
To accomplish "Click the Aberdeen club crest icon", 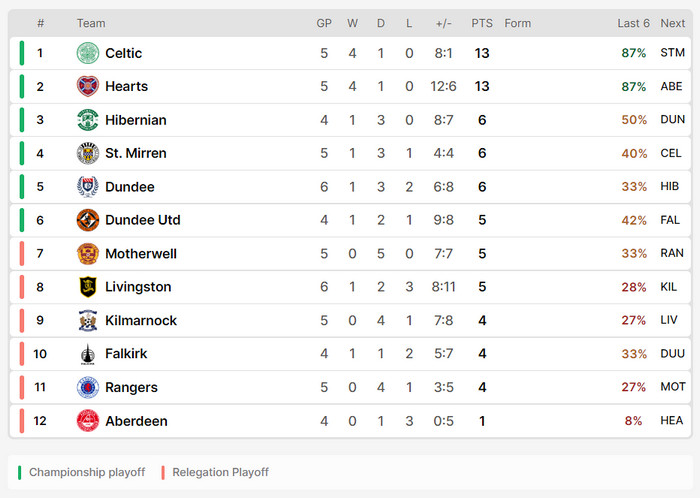I will coord(88,421).
